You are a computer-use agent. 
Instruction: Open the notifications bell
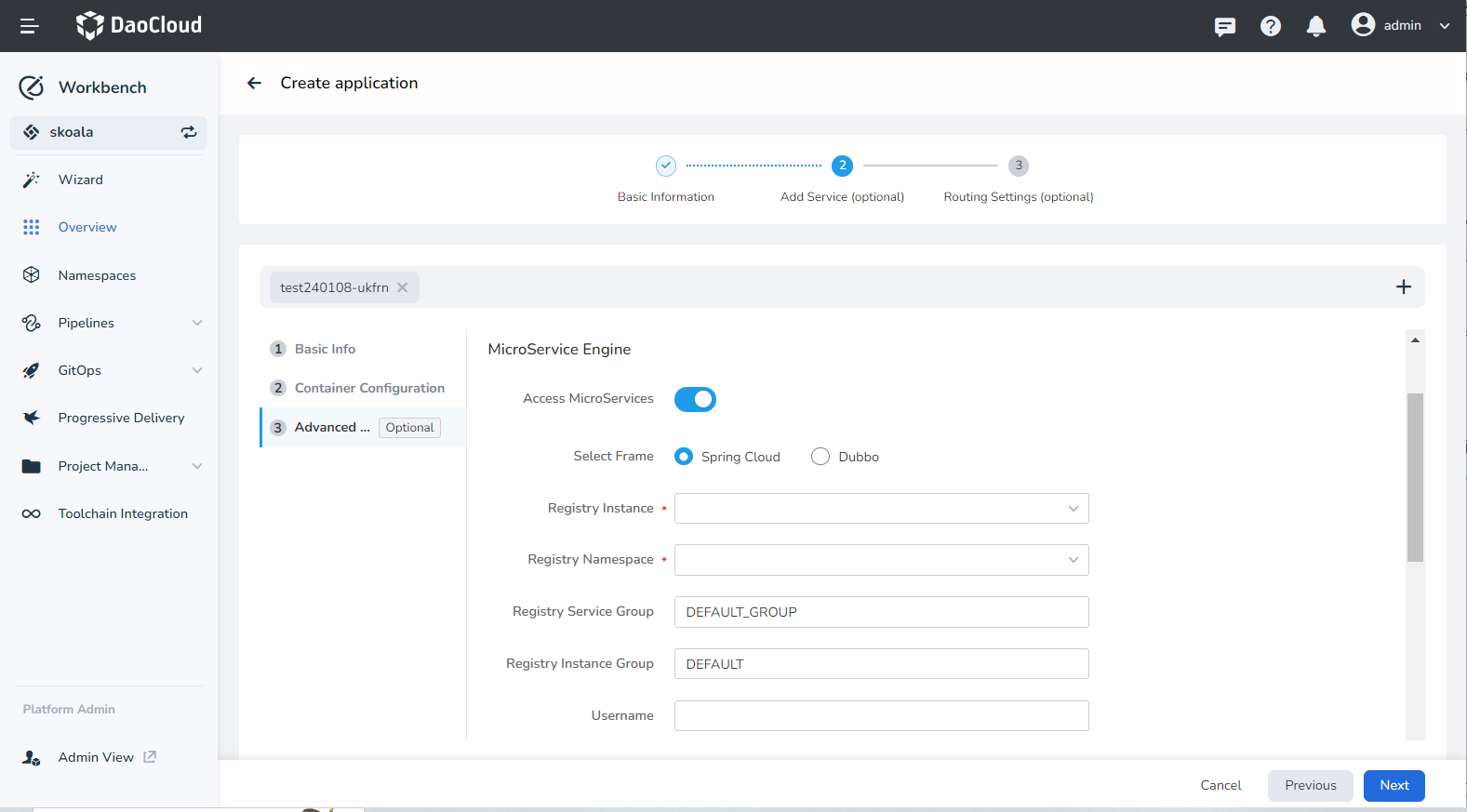coord(1315,26)
